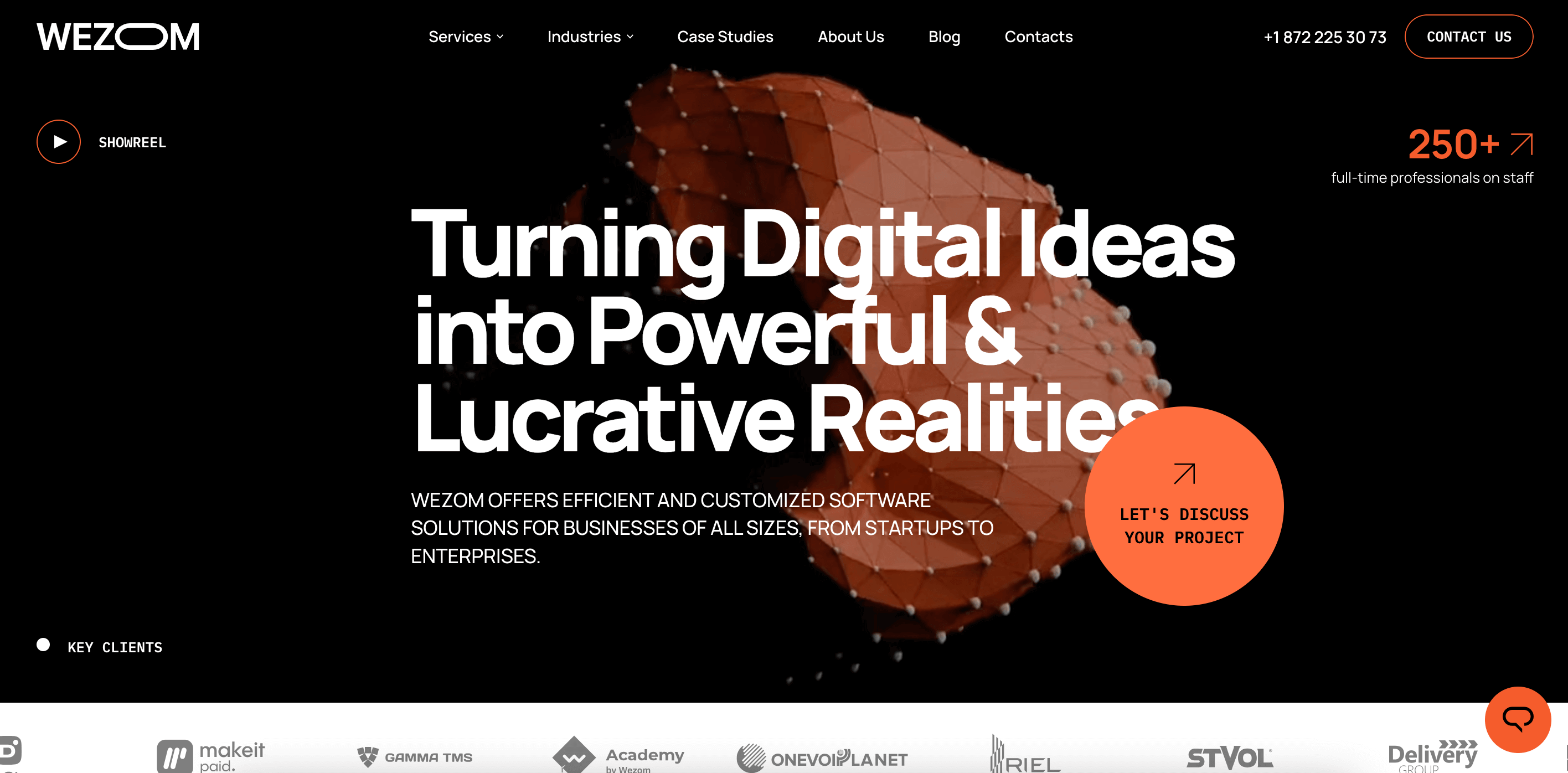Expand the Services dropdown menu
Viewport: 1568px width, 773px height.
coord(463,37)
